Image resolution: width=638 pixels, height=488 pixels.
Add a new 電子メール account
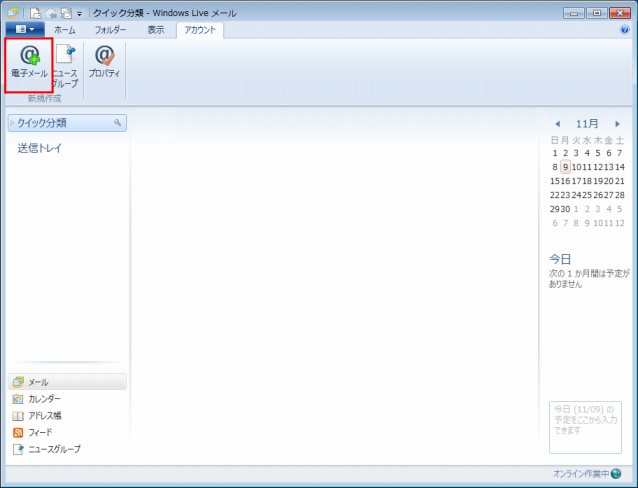29,65
